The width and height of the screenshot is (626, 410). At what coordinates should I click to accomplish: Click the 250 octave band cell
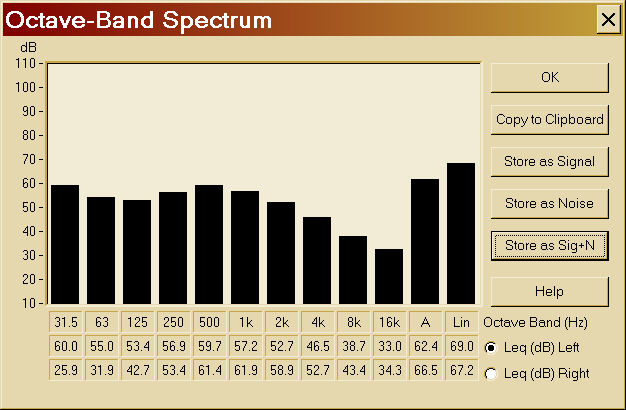174,322
